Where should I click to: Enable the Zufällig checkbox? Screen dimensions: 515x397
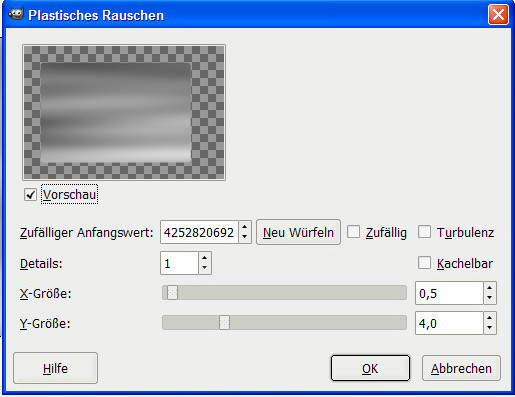click(x=353, y=232)
